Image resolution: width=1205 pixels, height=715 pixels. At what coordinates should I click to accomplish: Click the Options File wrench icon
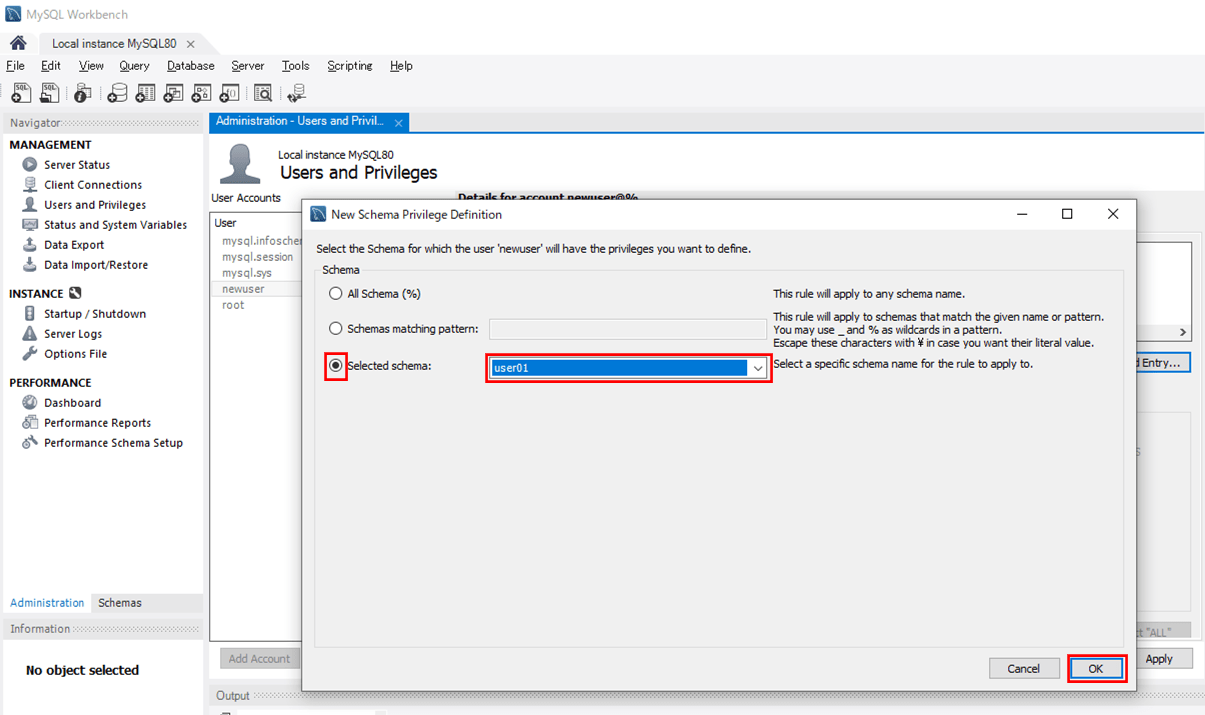(x=30, y=354)
